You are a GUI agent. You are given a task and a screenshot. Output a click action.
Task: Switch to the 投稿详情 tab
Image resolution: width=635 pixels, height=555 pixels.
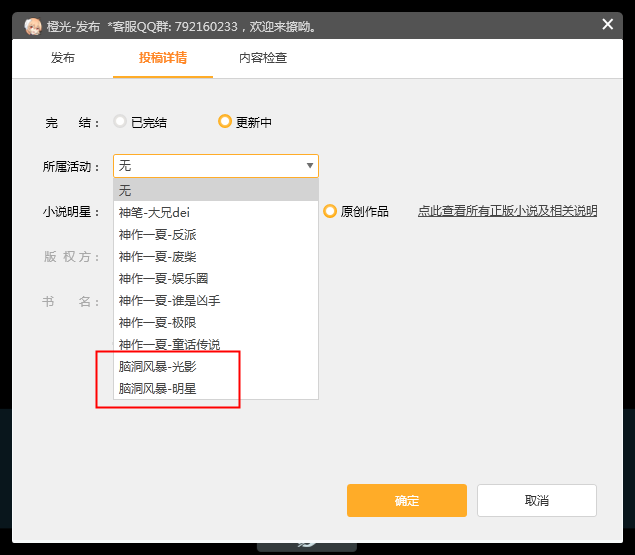(x=164, y=58)
